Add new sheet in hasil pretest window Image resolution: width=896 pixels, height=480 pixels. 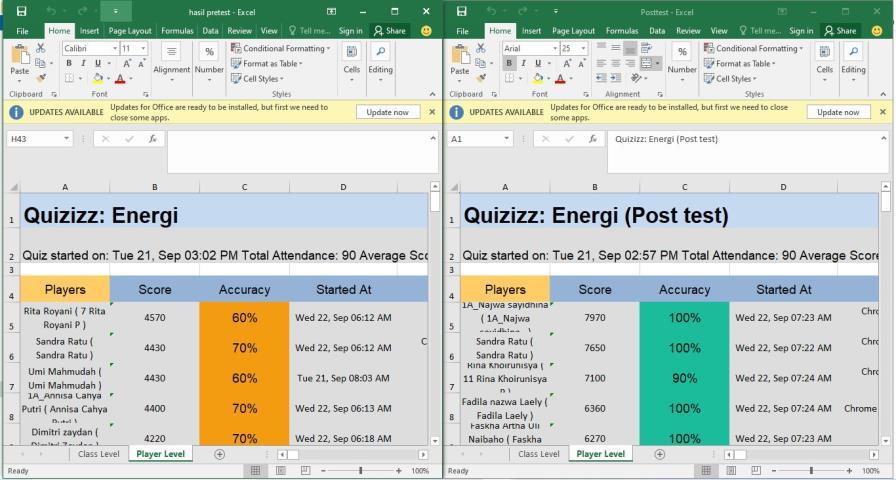(219, 454)
